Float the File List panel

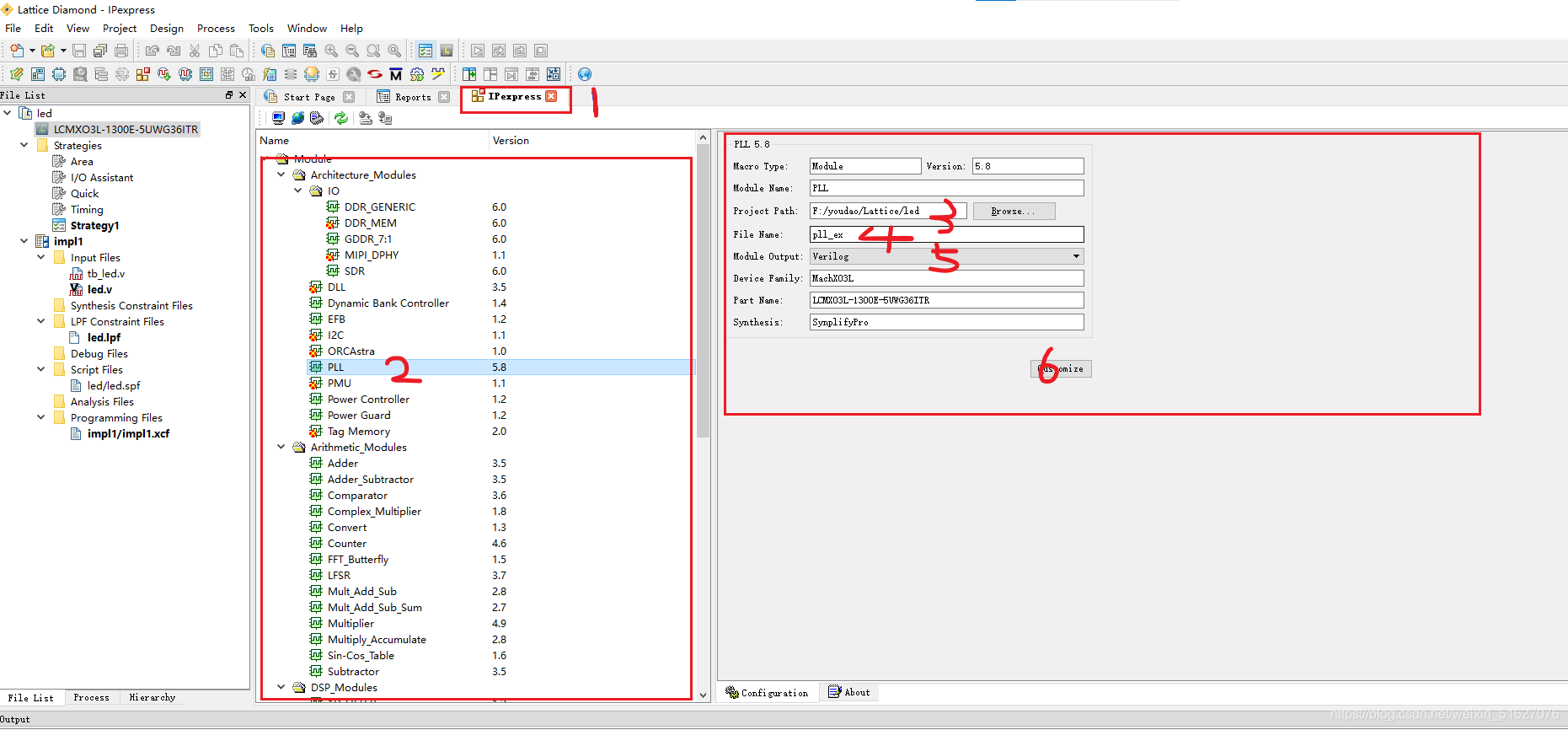[x=229, y=95]
